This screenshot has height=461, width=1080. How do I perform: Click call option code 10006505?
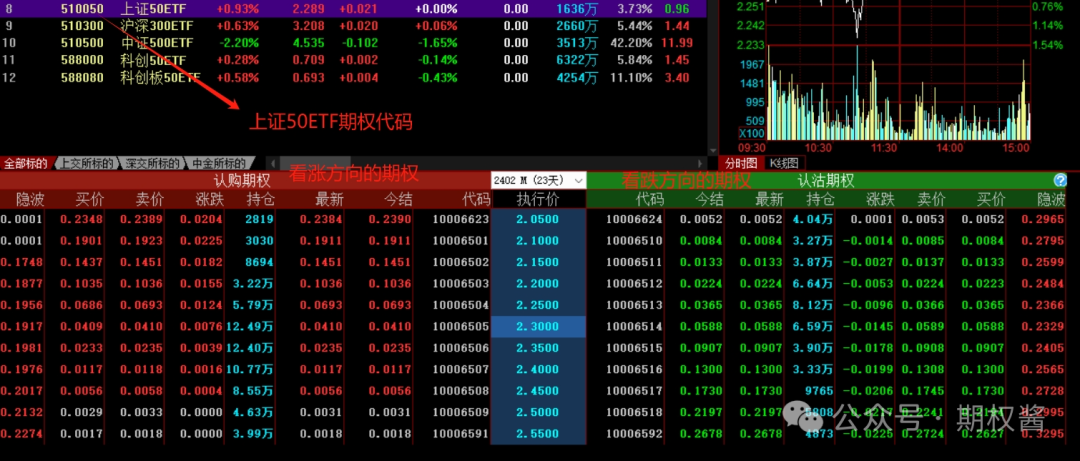pos(461,327)
